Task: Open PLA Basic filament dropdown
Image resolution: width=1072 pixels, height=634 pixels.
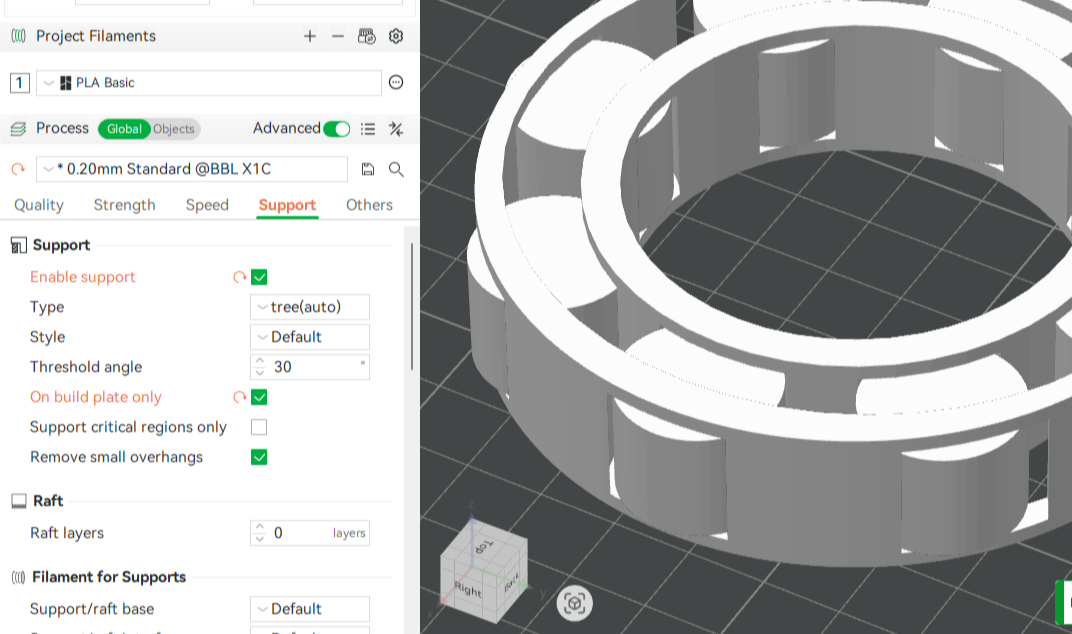Action: pos(209,83)
